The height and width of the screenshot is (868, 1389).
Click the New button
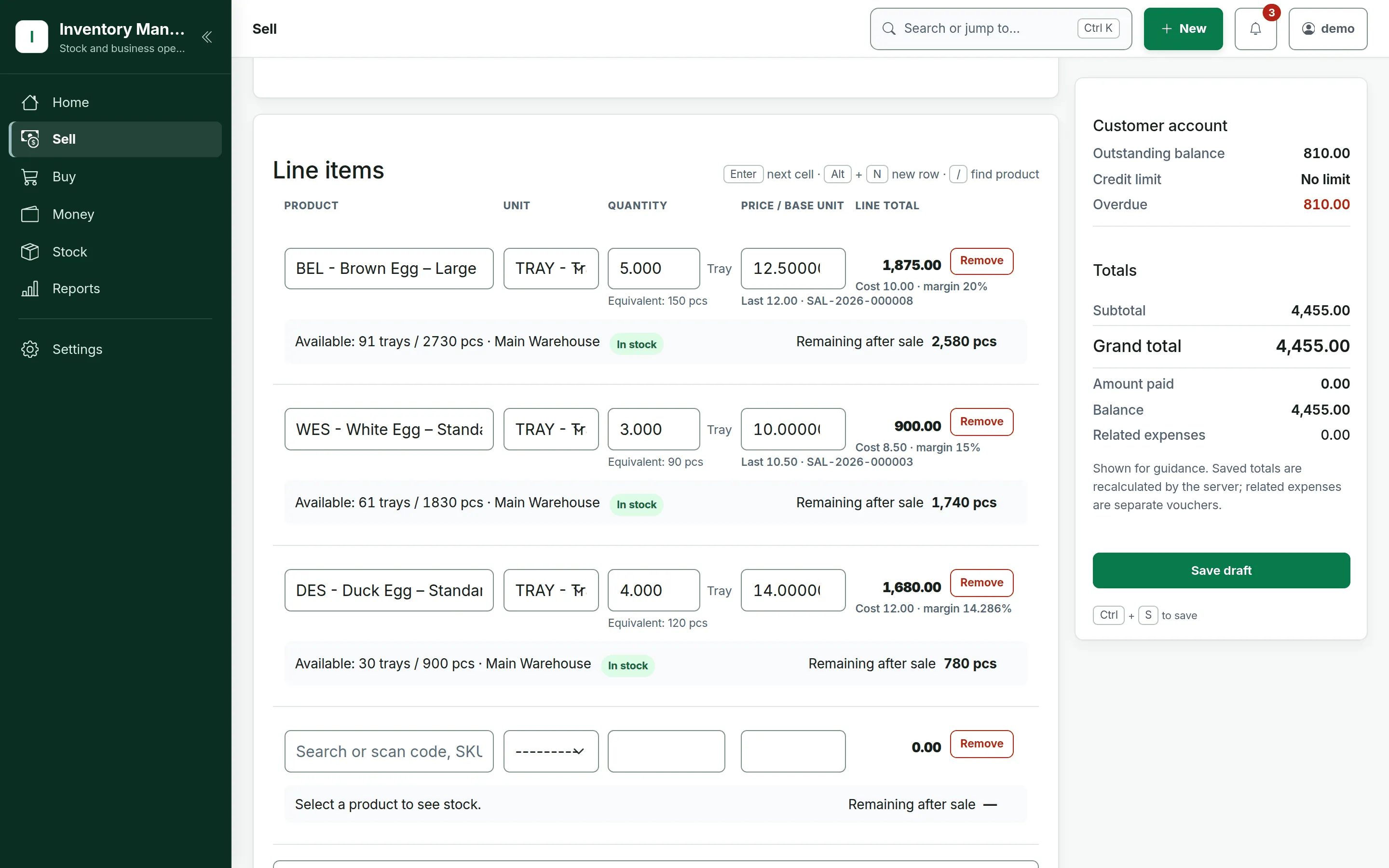click(1183, 29)
